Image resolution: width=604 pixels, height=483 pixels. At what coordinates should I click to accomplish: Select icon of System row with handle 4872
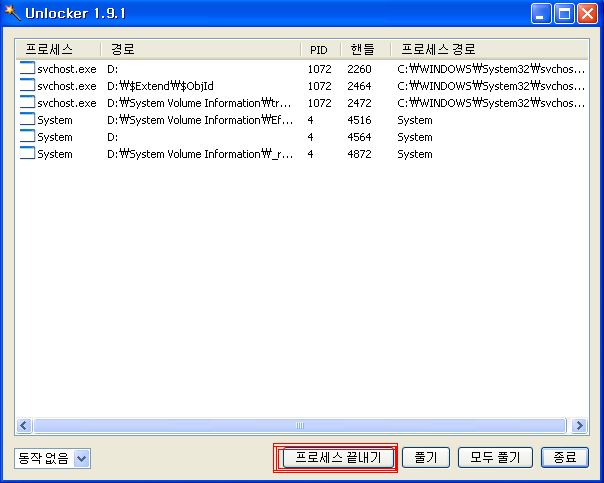[x=27, y=153]
